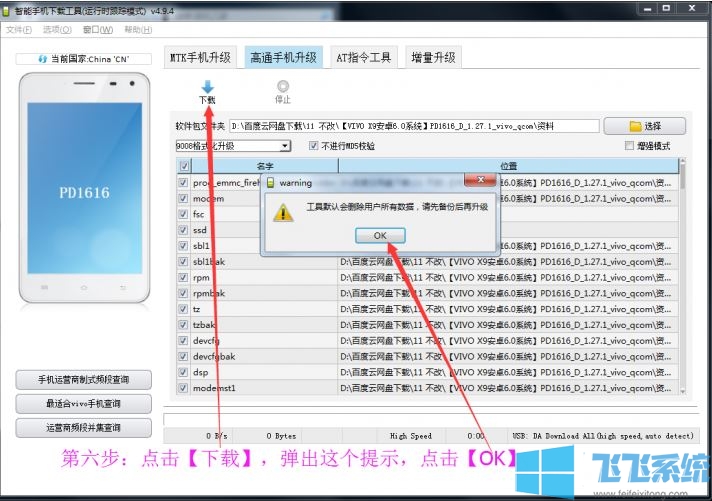Screen dimensions: 712x501
Task: Click the blue download arrow icon
Action: 208,87
